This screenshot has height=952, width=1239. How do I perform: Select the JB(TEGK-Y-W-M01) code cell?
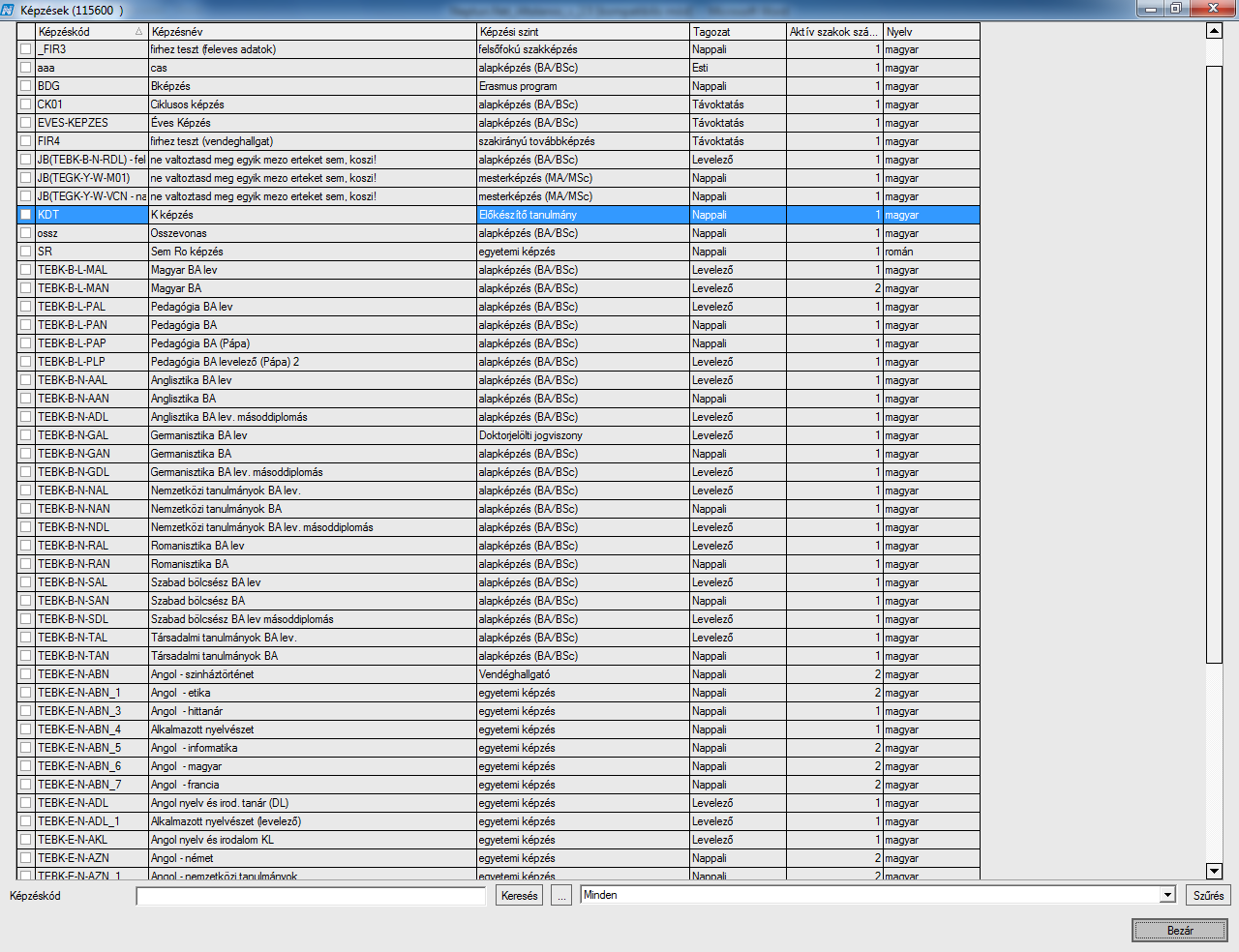91,178
